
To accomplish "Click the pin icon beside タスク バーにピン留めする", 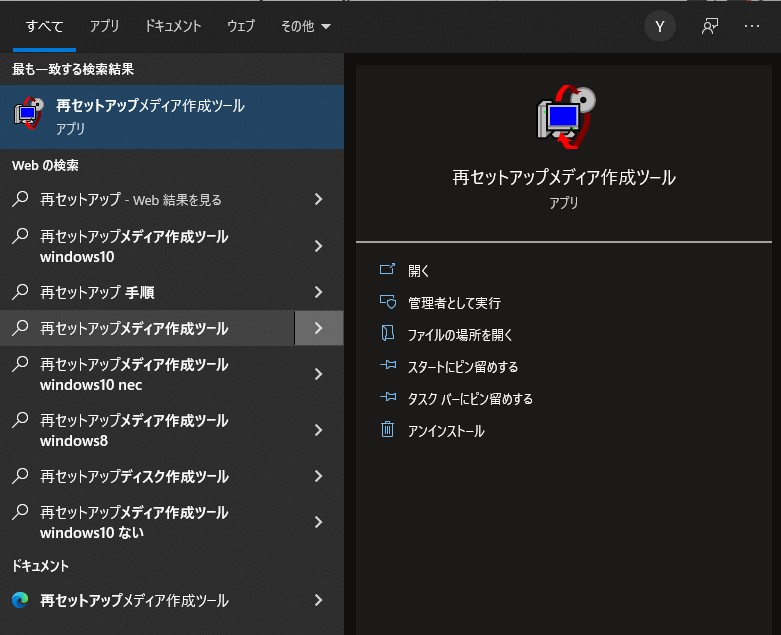I will 388,397.
